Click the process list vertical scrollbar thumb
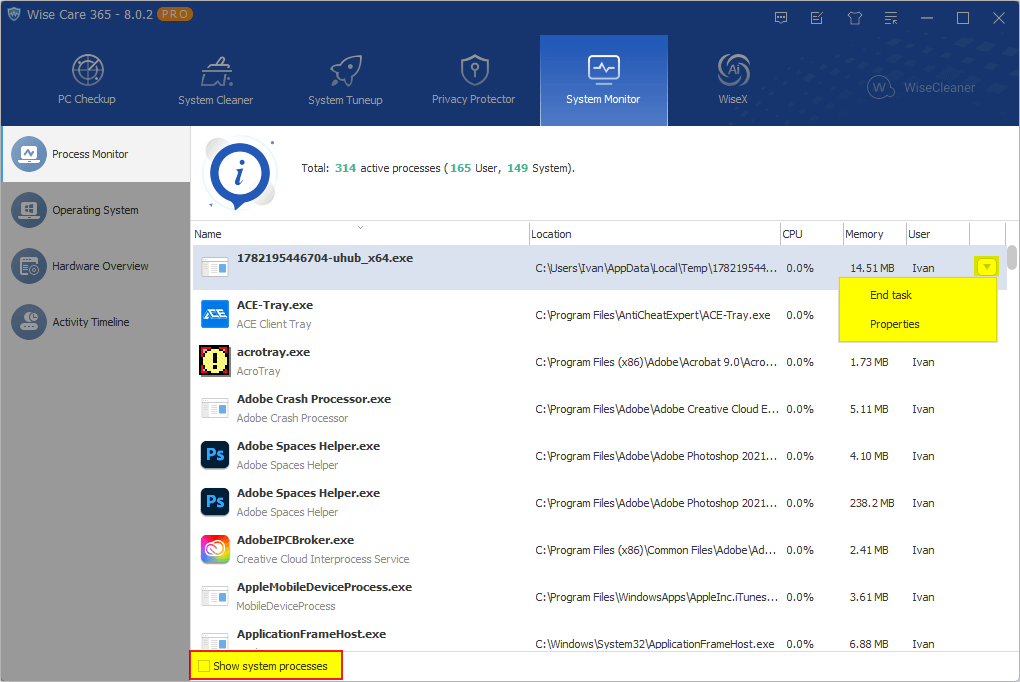The height and width of the screenshot is (682, 1020). pos(1012,256)
